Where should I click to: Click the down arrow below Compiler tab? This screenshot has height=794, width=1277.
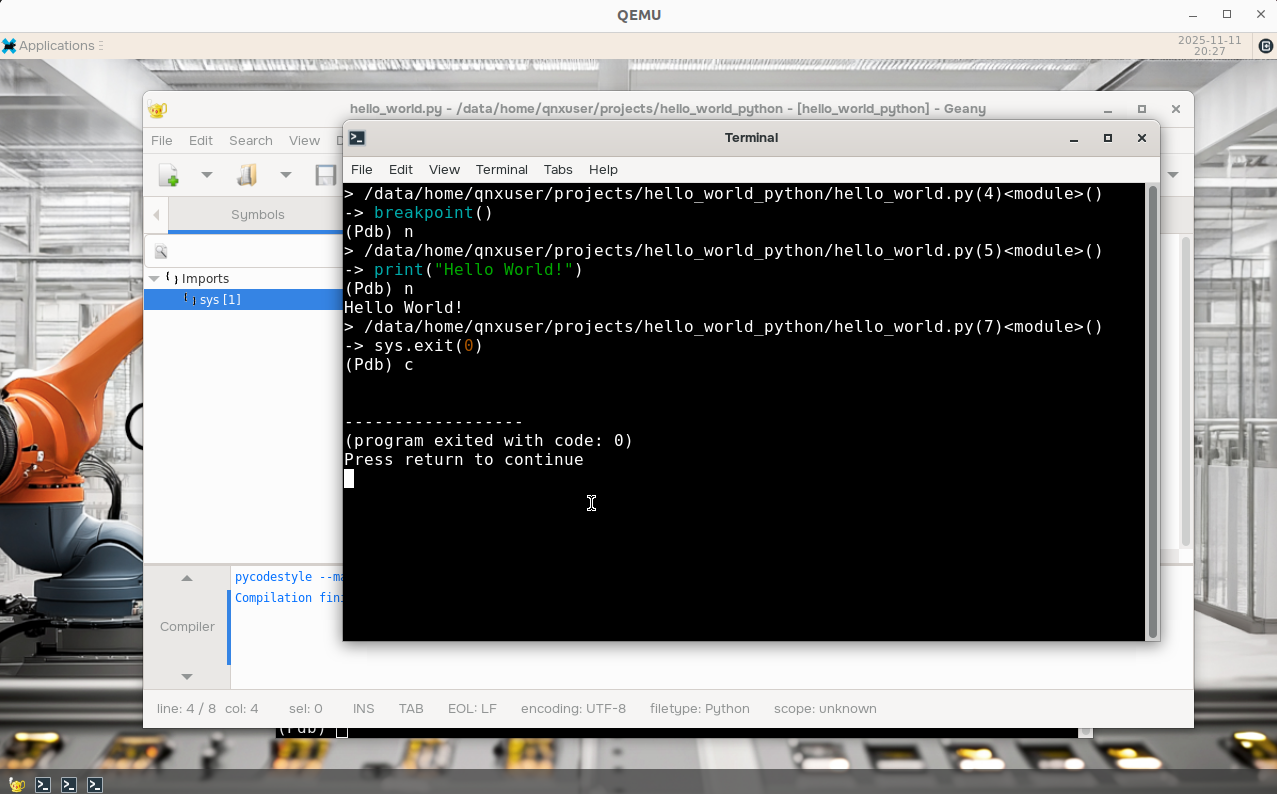click(187, 677)
